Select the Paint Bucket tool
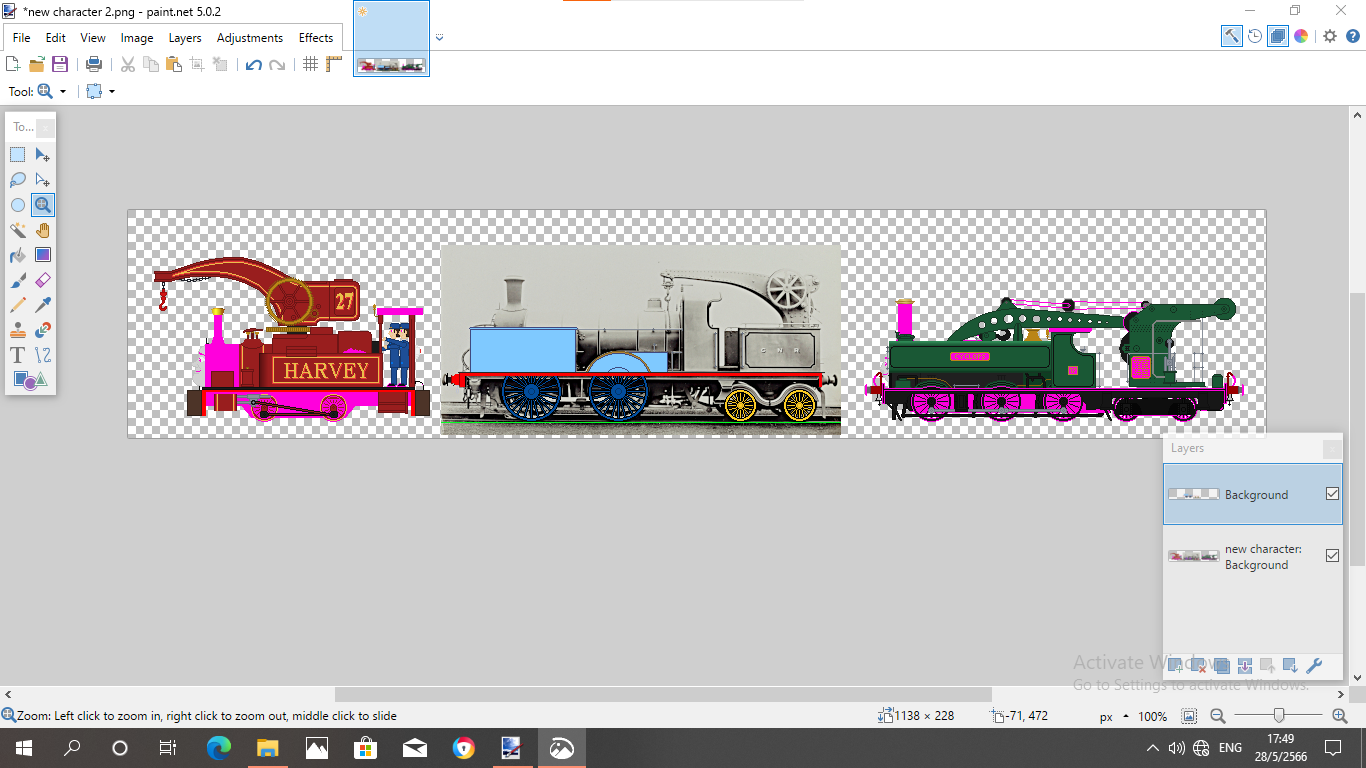 [18, 255]
